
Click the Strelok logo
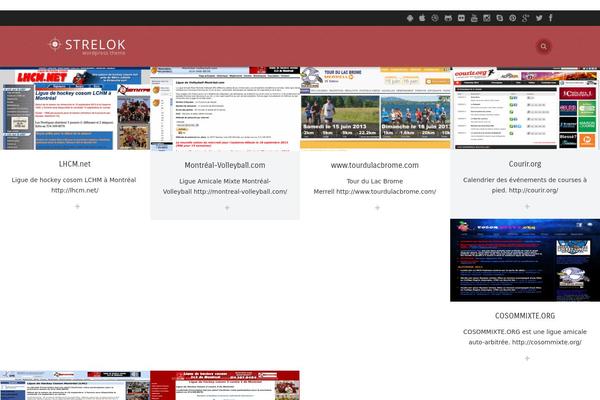(x=87, y=46)
